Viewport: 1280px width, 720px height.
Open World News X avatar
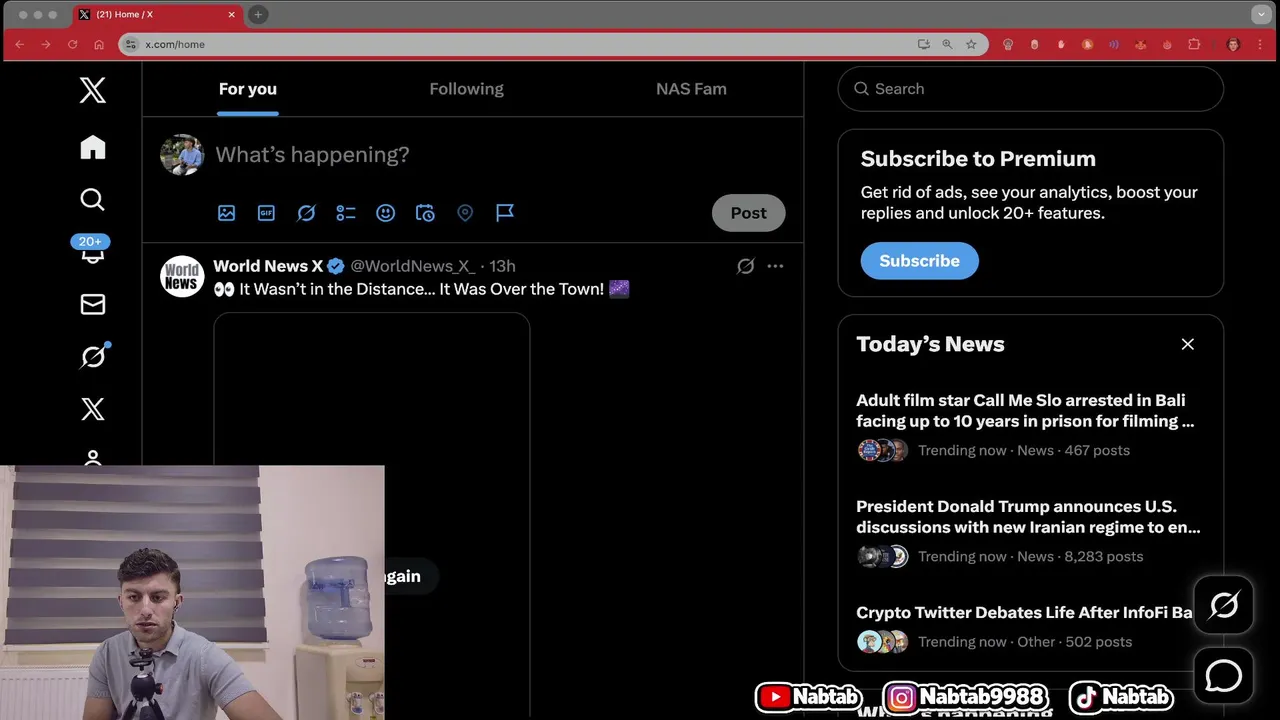[182, 276]
